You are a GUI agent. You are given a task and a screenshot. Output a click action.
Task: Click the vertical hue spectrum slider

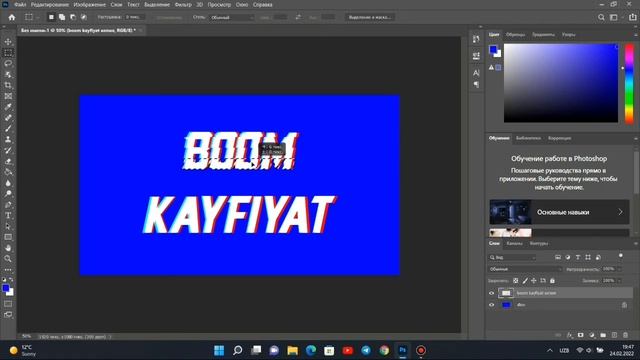pyautogui.click(x=629, y=83)
